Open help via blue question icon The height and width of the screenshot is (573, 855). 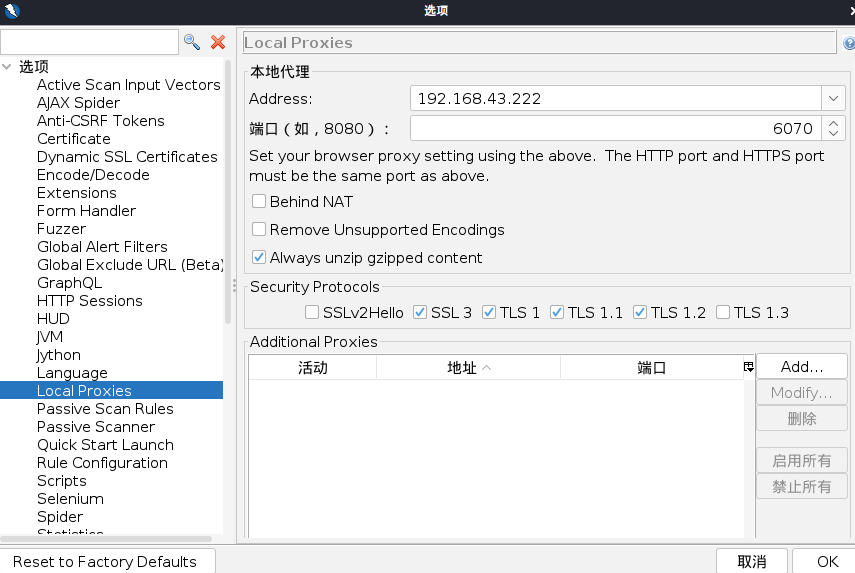849,43
